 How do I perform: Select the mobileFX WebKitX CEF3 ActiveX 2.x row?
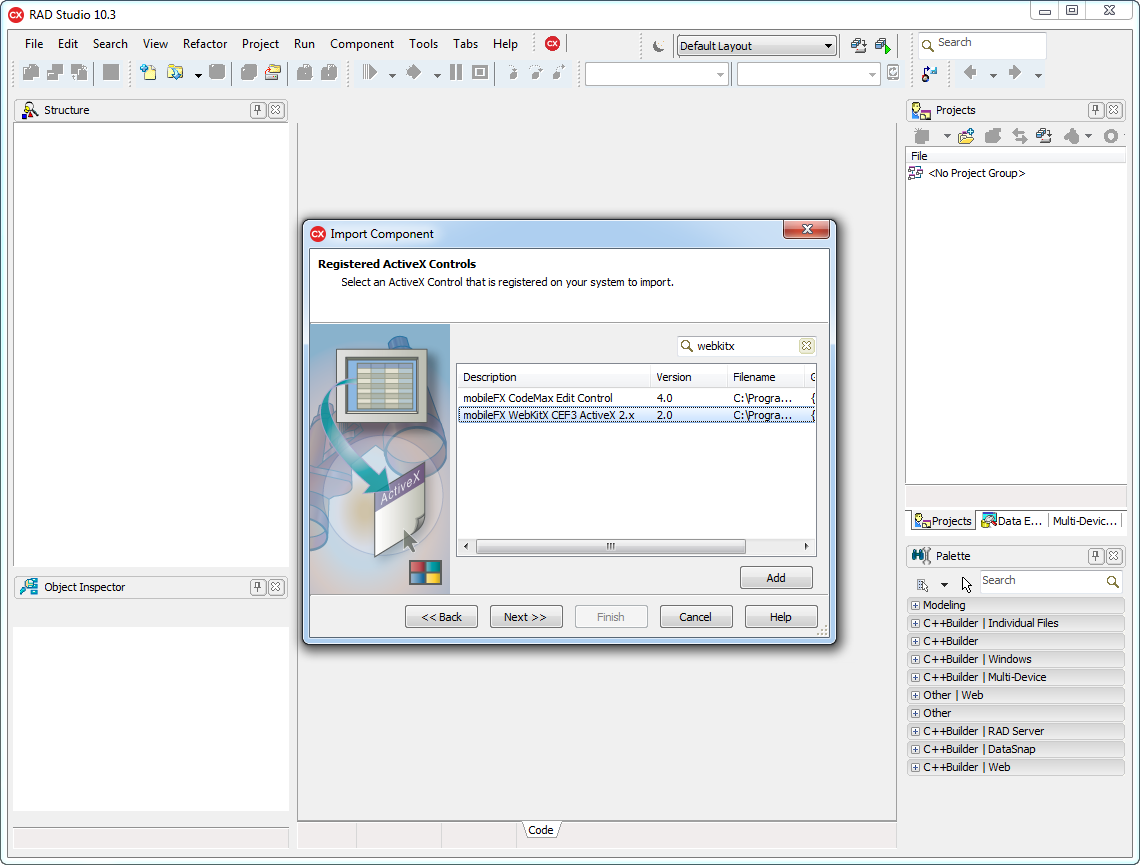tap(637, 415)
